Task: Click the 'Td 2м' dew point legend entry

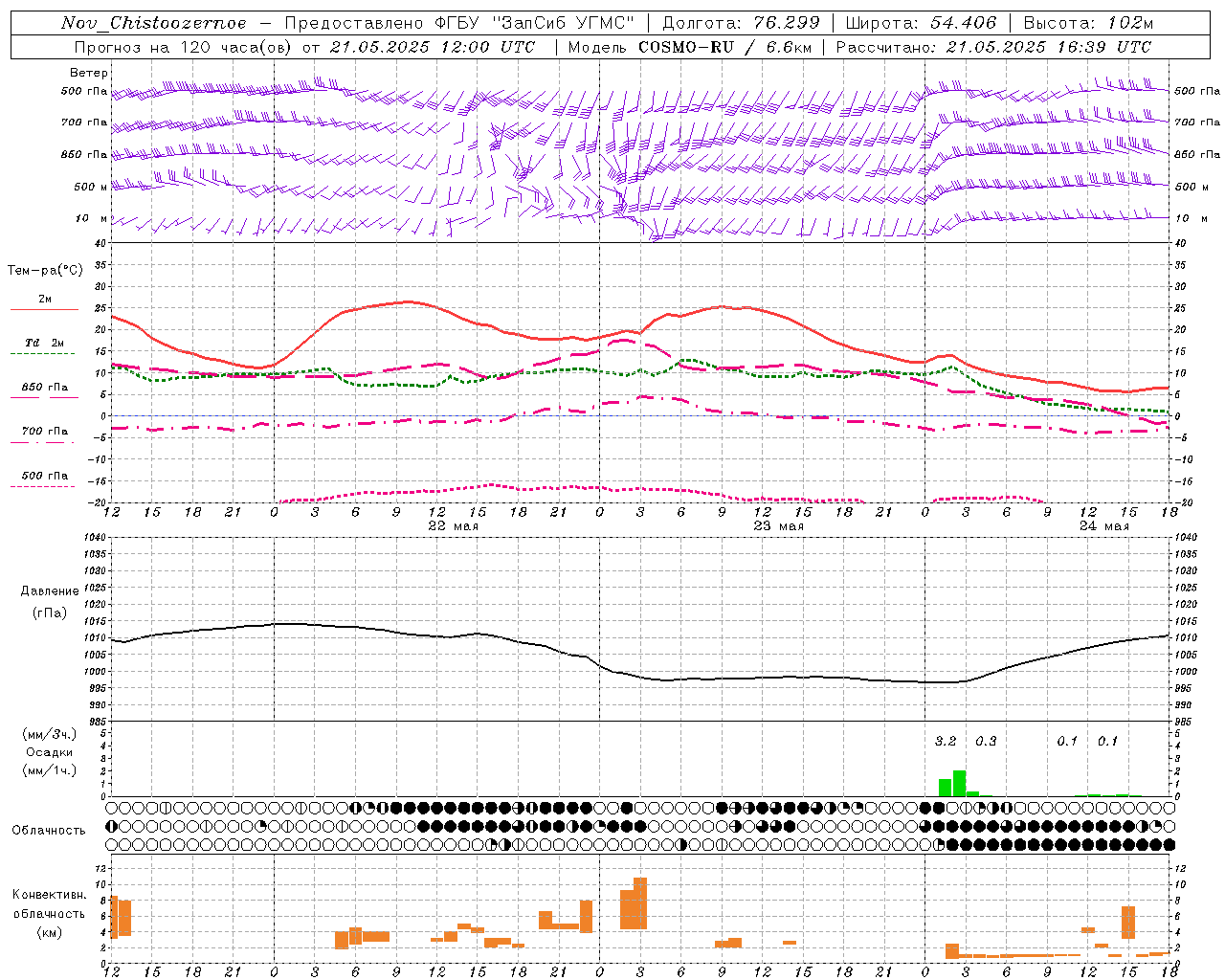Action: click(44, 343)
